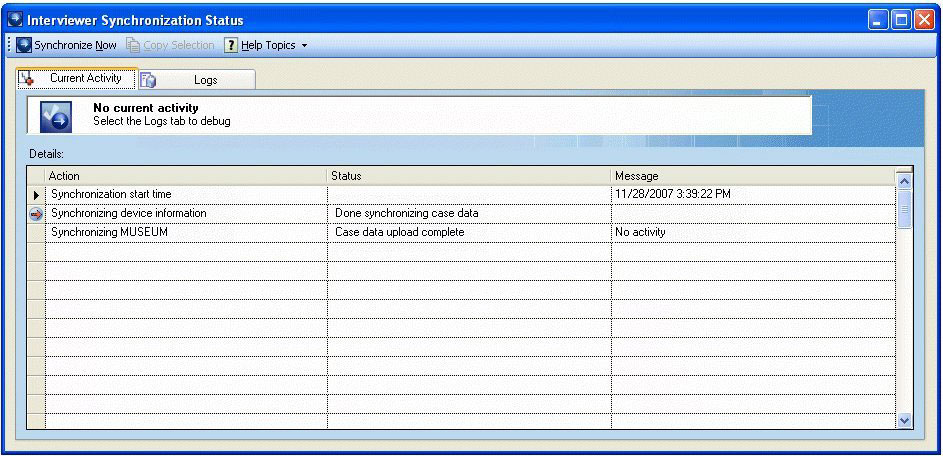Select the Synchronization start time cell
The image size is (943, 456).
click(186, 195)
